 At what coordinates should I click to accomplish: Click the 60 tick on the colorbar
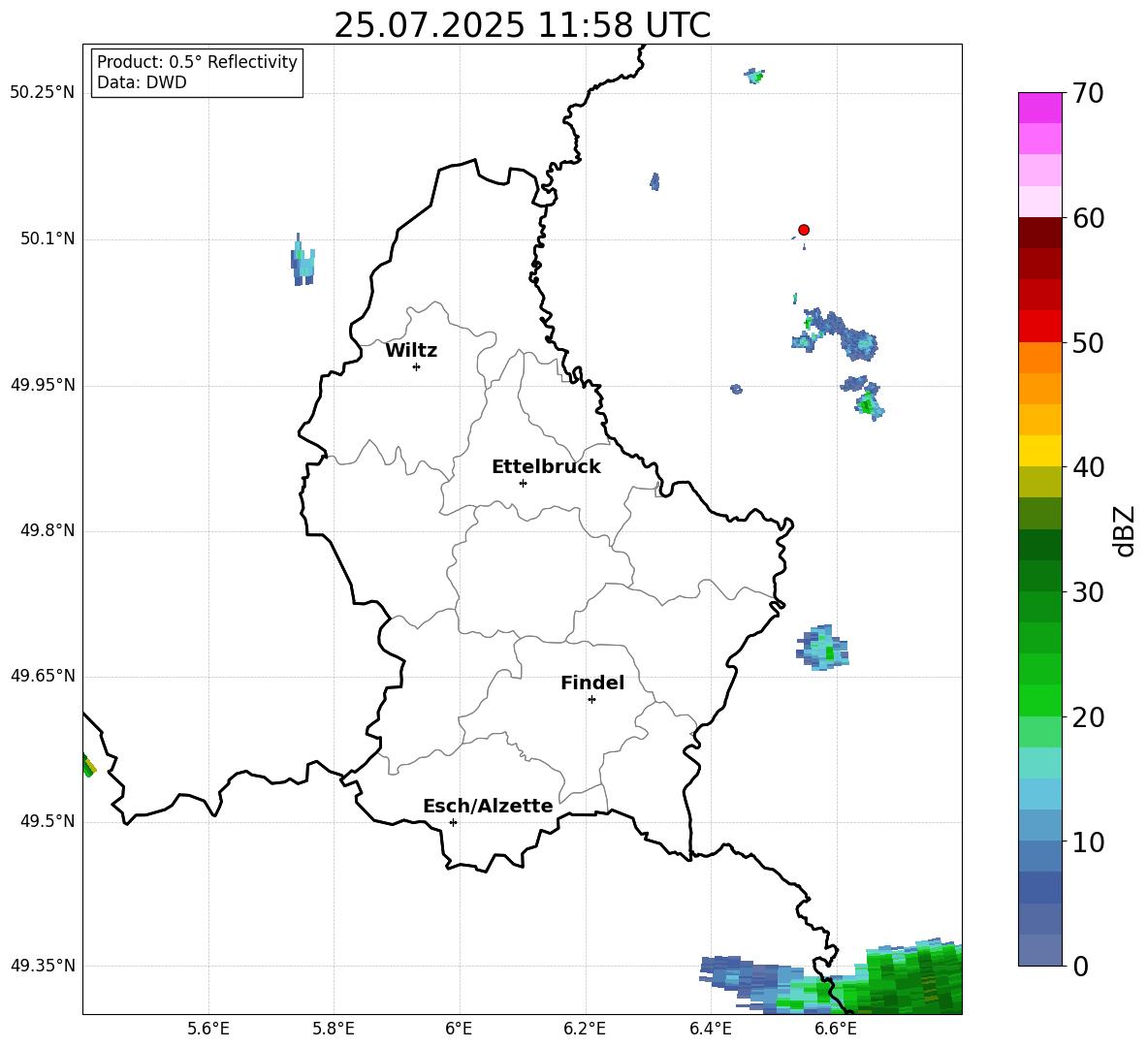coord(1087,218)
